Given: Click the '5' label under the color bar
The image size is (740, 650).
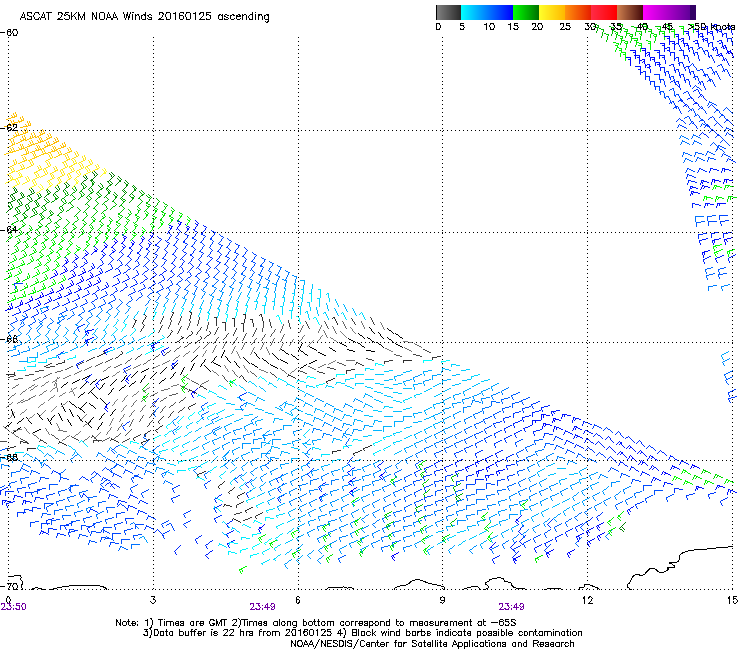Looking at the screenshot, I should (x=462, y=27).
